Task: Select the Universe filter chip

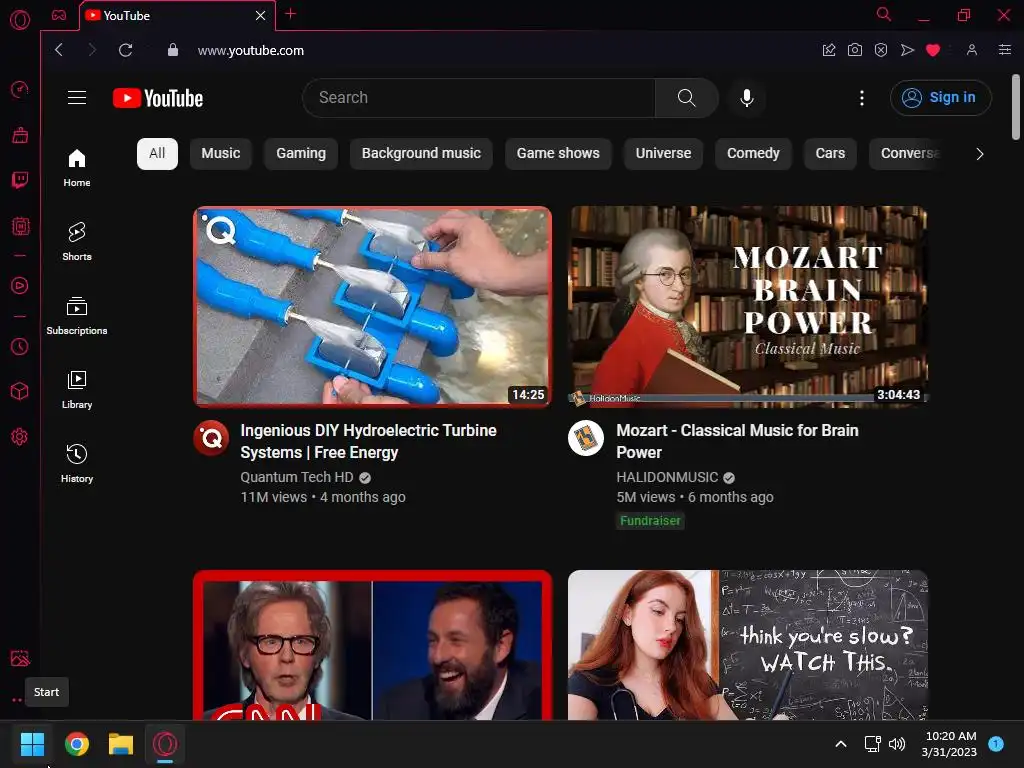Action: 664,153
